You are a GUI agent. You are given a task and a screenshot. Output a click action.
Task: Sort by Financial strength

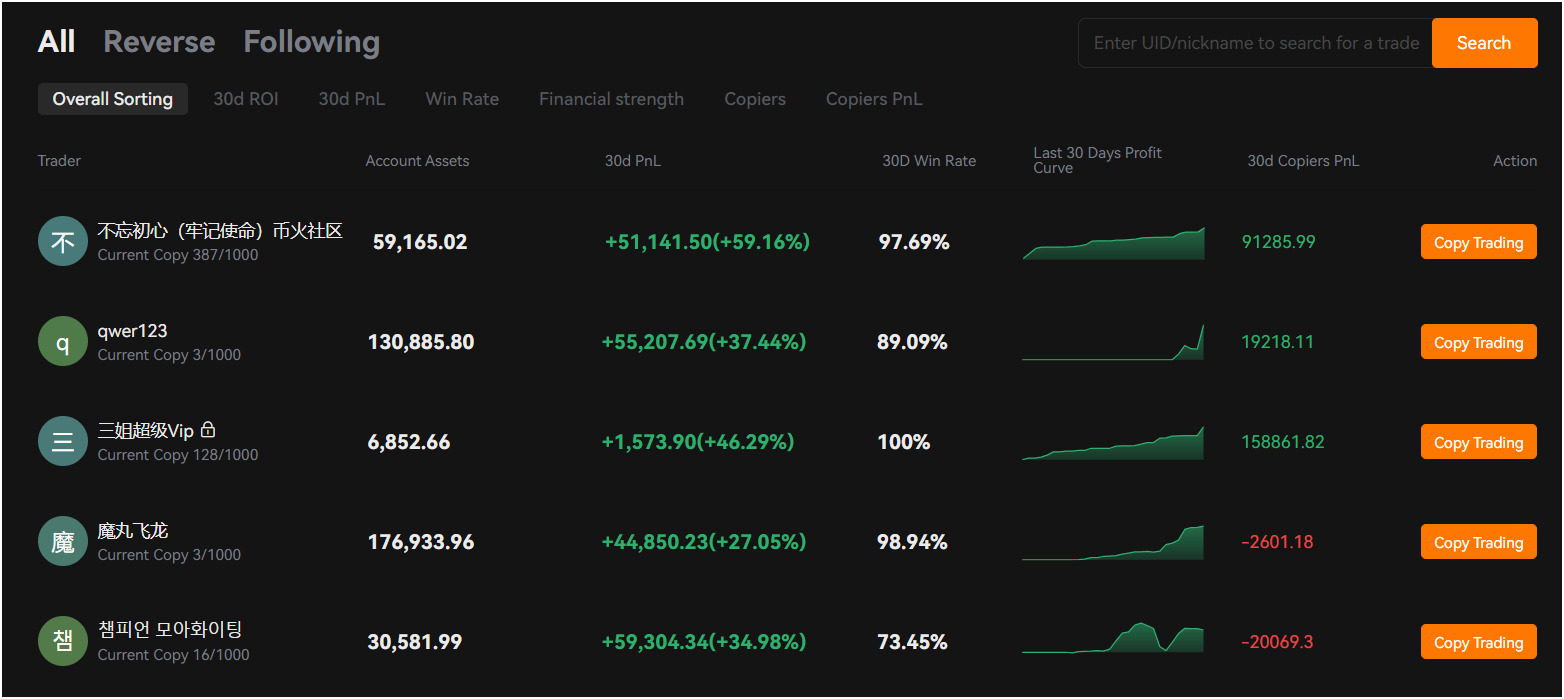tap(611, 99)
